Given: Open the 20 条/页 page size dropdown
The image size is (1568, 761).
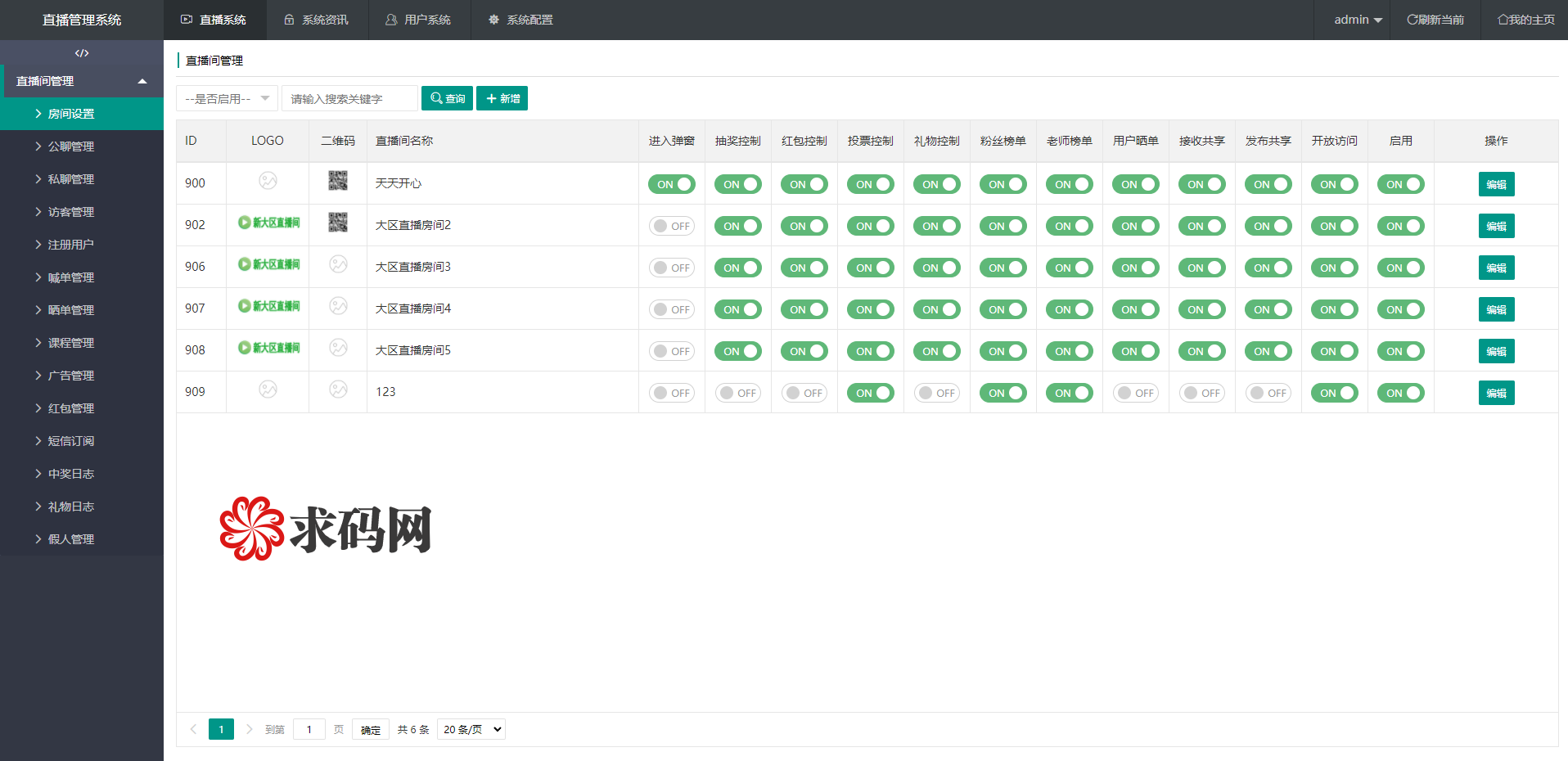Looking at the screenshot, I should click(x=471, y=729).
